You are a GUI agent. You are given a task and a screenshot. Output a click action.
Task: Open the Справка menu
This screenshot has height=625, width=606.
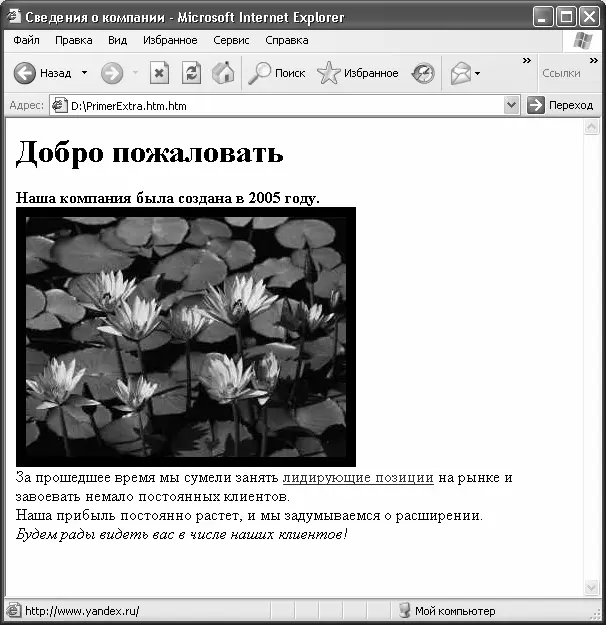point(287,40)
